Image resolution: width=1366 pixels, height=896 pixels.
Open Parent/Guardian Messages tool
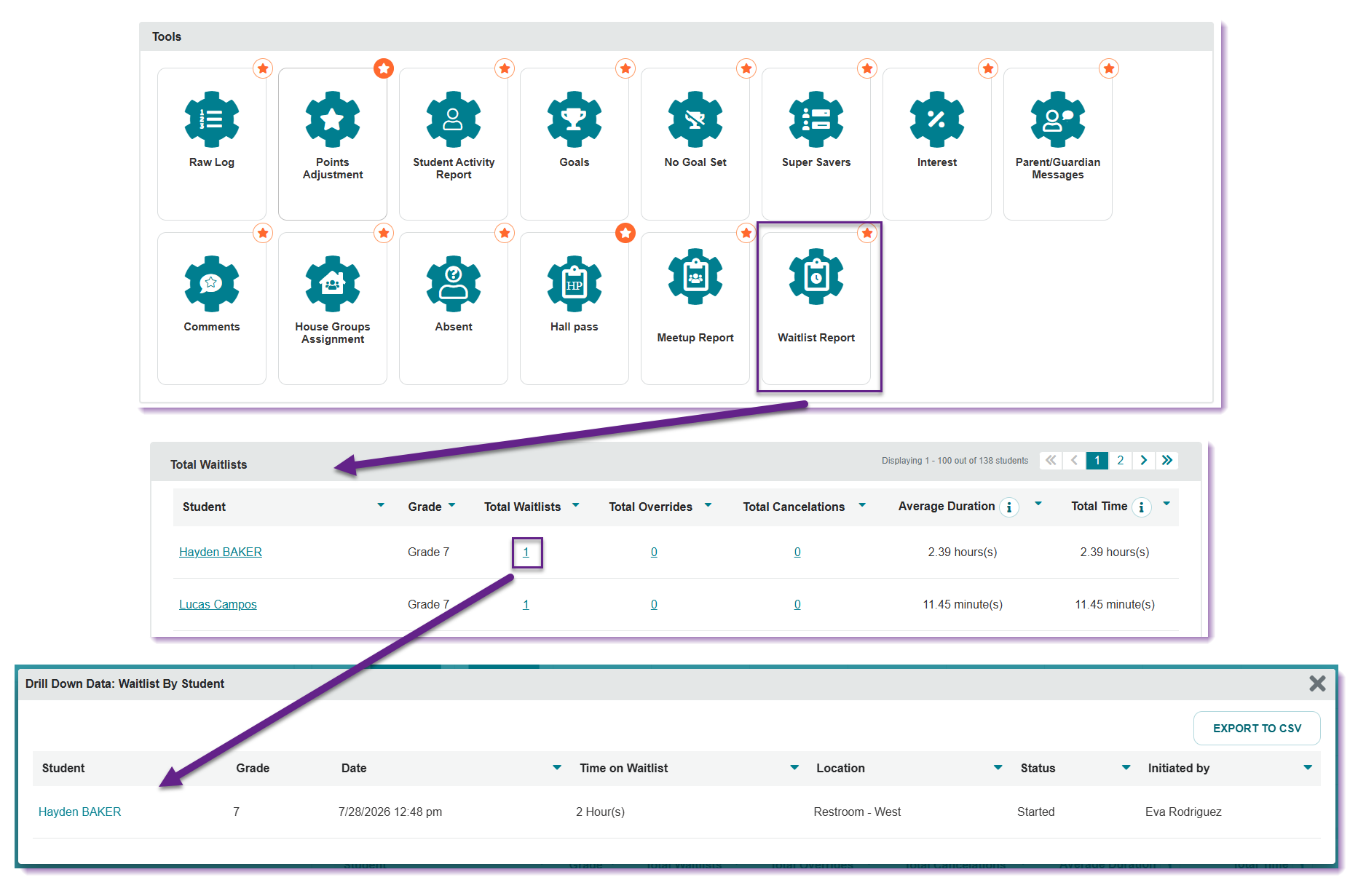(x=1058, y=143)
